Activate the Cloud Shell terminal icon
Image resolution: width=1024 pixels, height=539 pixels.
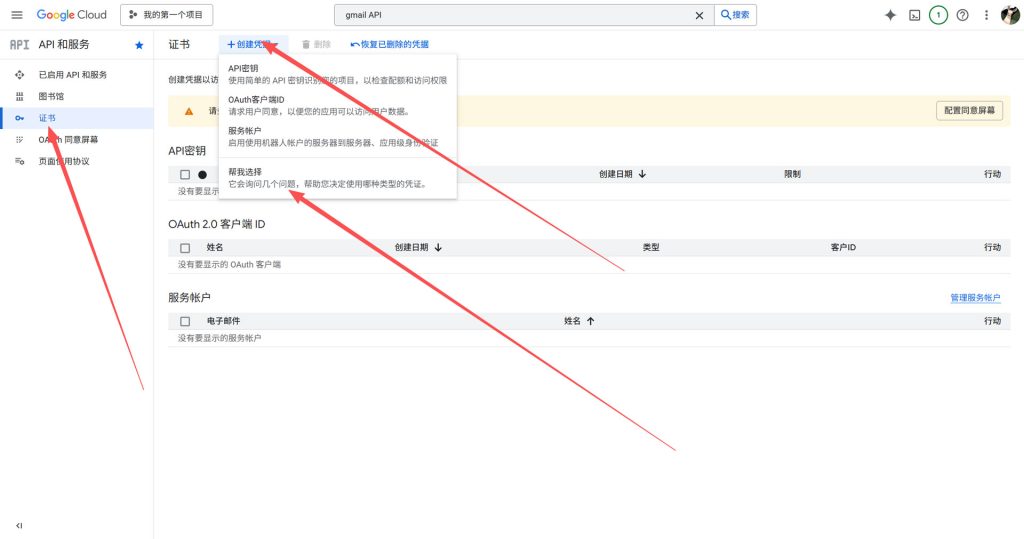tap(914, 15)
